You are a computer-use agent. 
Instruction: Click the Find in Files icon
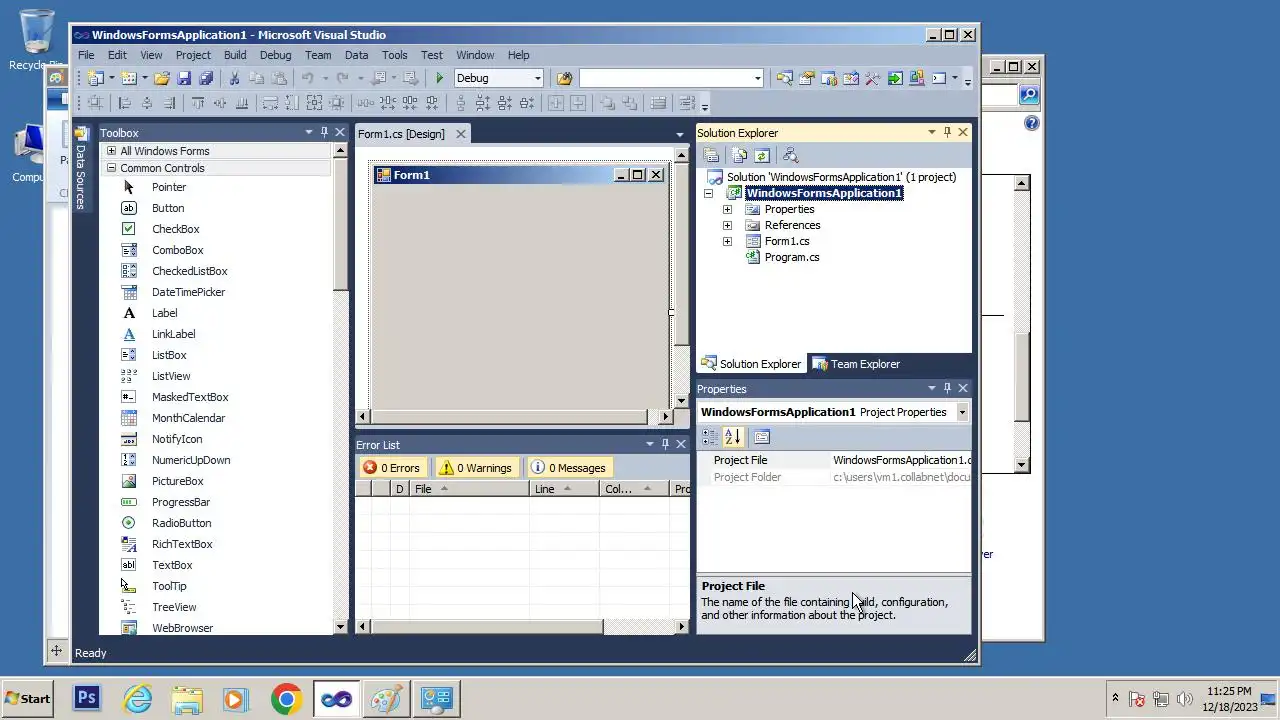[x=564, y=78]
